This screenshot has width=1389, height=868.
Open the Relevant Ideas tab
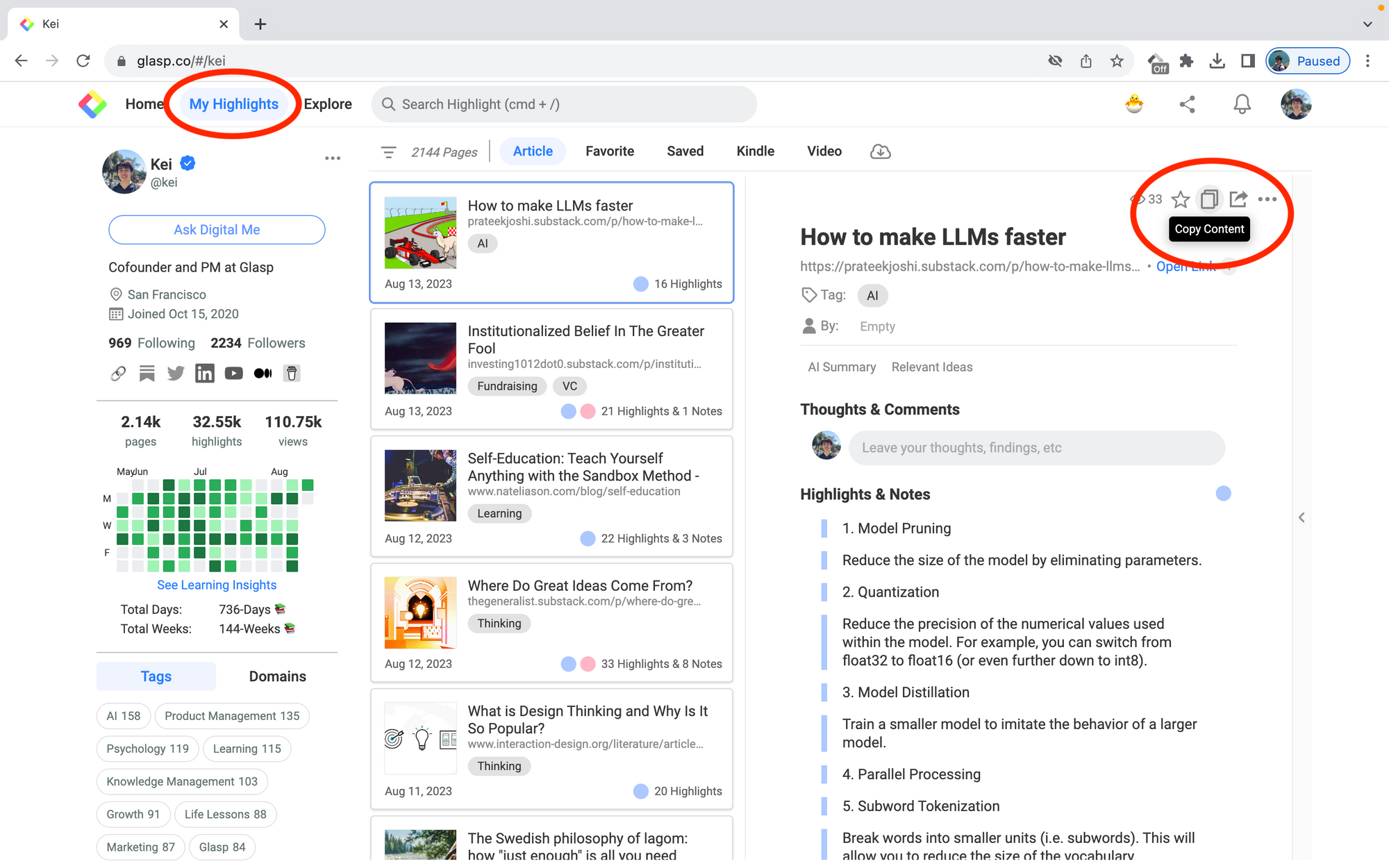click(932, 367)
